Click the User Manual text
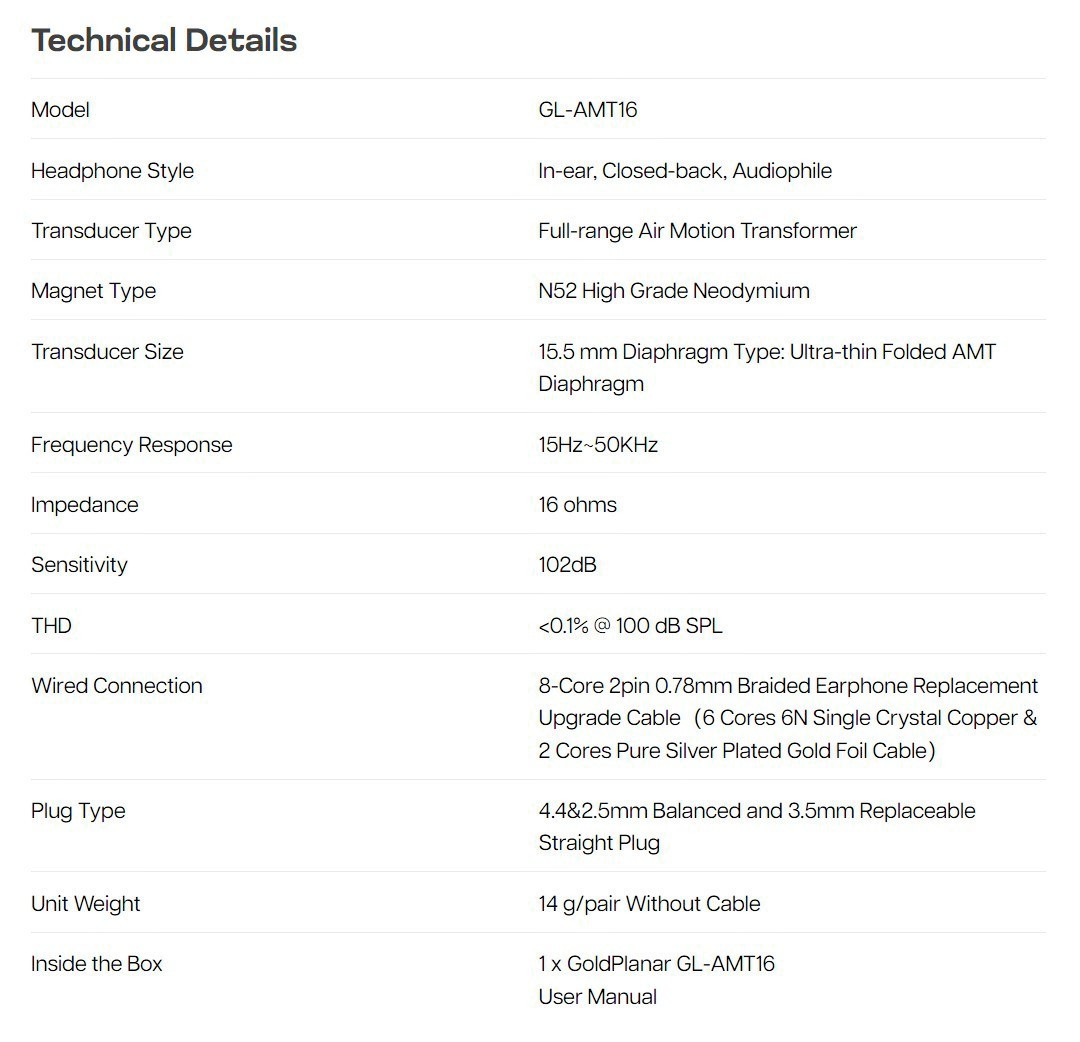The height and width of the screenshot is (1042, 1080). point(597,997)
